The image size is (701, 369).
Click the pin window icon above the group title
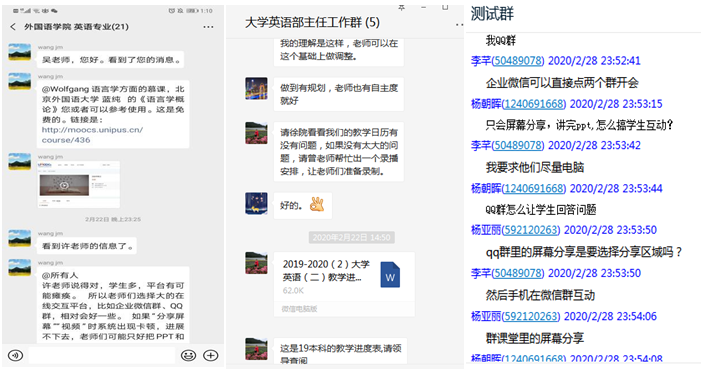pyautogui.click(x=401, y=7)
